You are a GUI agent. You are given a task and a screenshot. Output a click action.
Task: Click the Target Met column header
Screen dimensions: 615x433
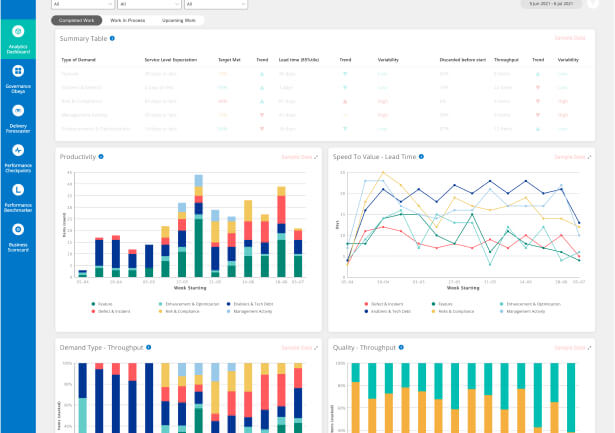[x=229, y=60]
